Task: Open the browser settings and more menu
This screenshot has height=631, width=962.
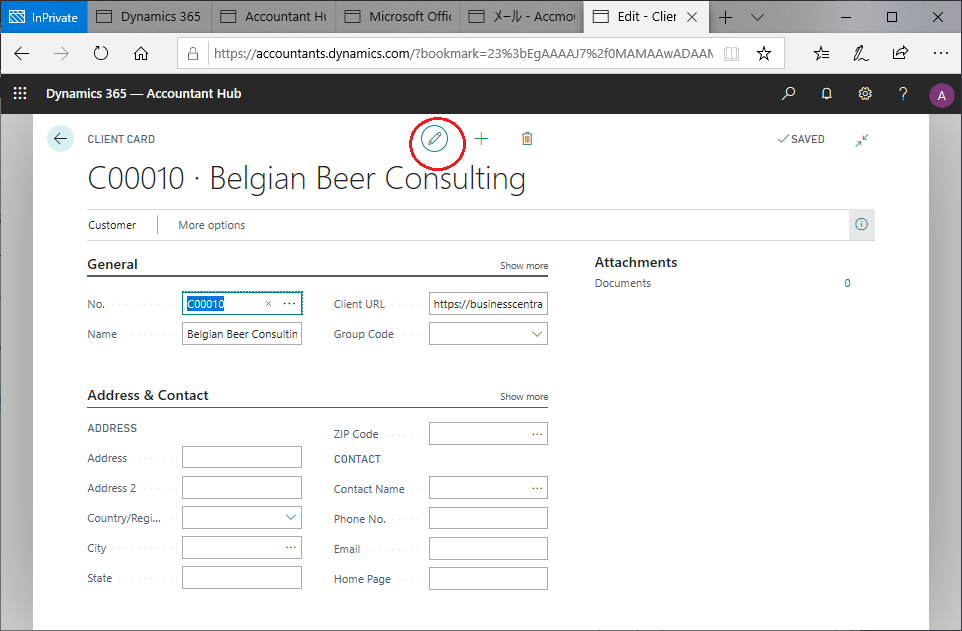Action: pyautogui.click(x=941, y=54)
